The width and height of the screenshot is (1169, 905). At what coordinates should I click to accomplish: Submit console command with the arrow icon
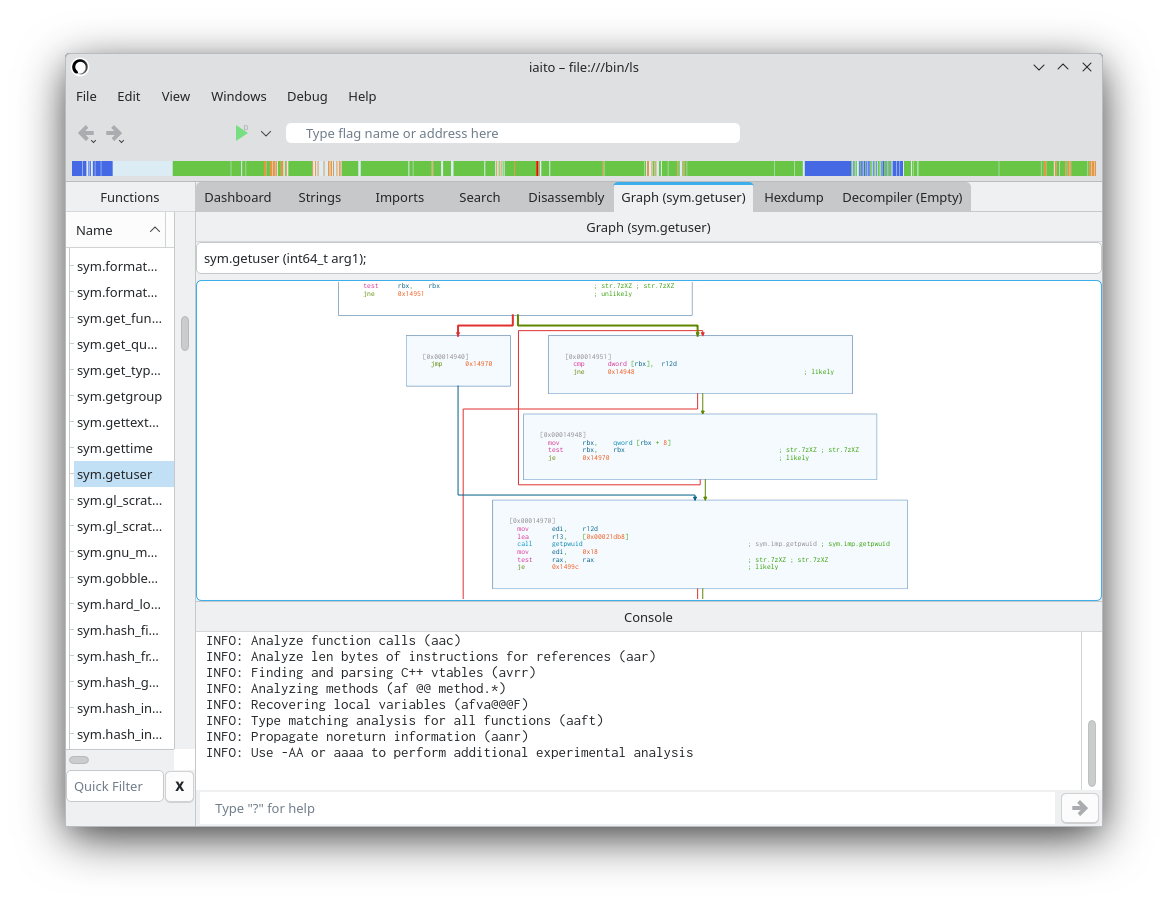coord(1079,808)
